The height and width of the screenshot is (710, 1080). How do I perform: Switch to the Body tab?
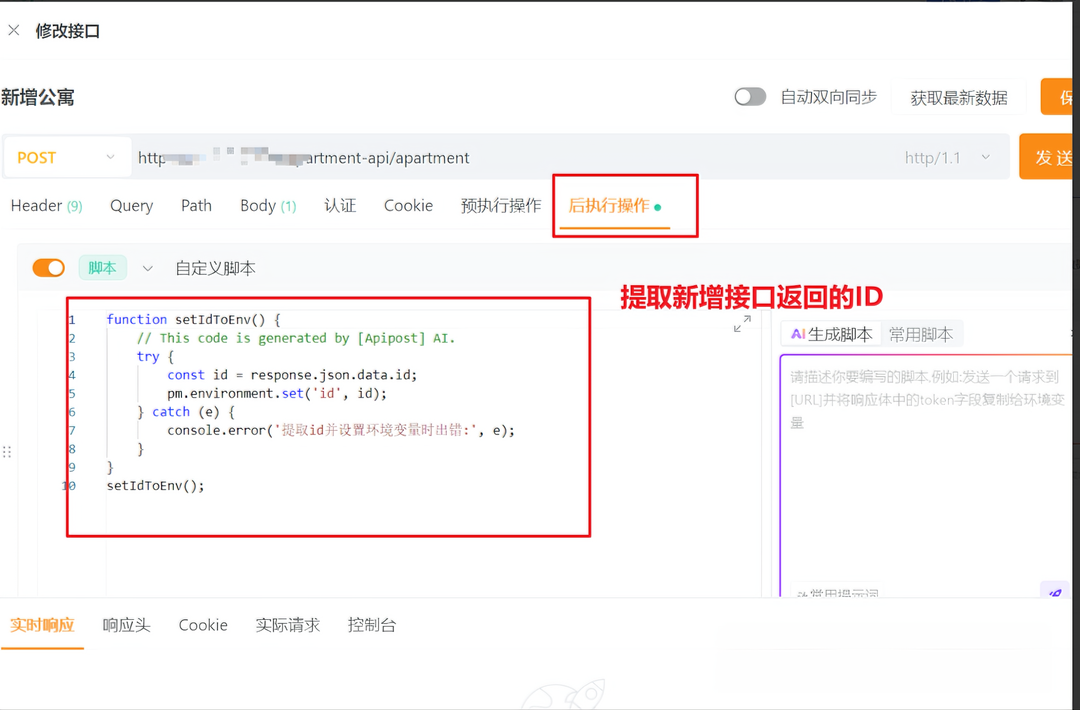pos(268,205)
